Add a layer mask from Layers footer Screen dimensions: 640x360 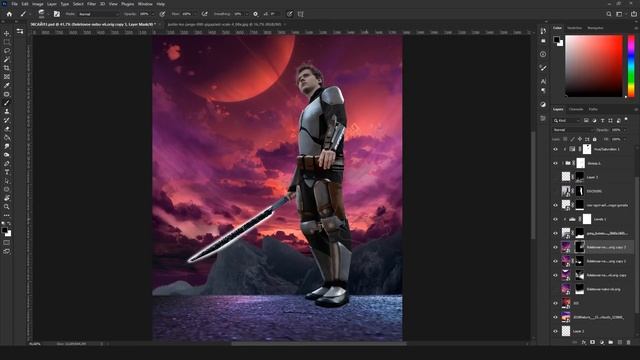(592, 342)
